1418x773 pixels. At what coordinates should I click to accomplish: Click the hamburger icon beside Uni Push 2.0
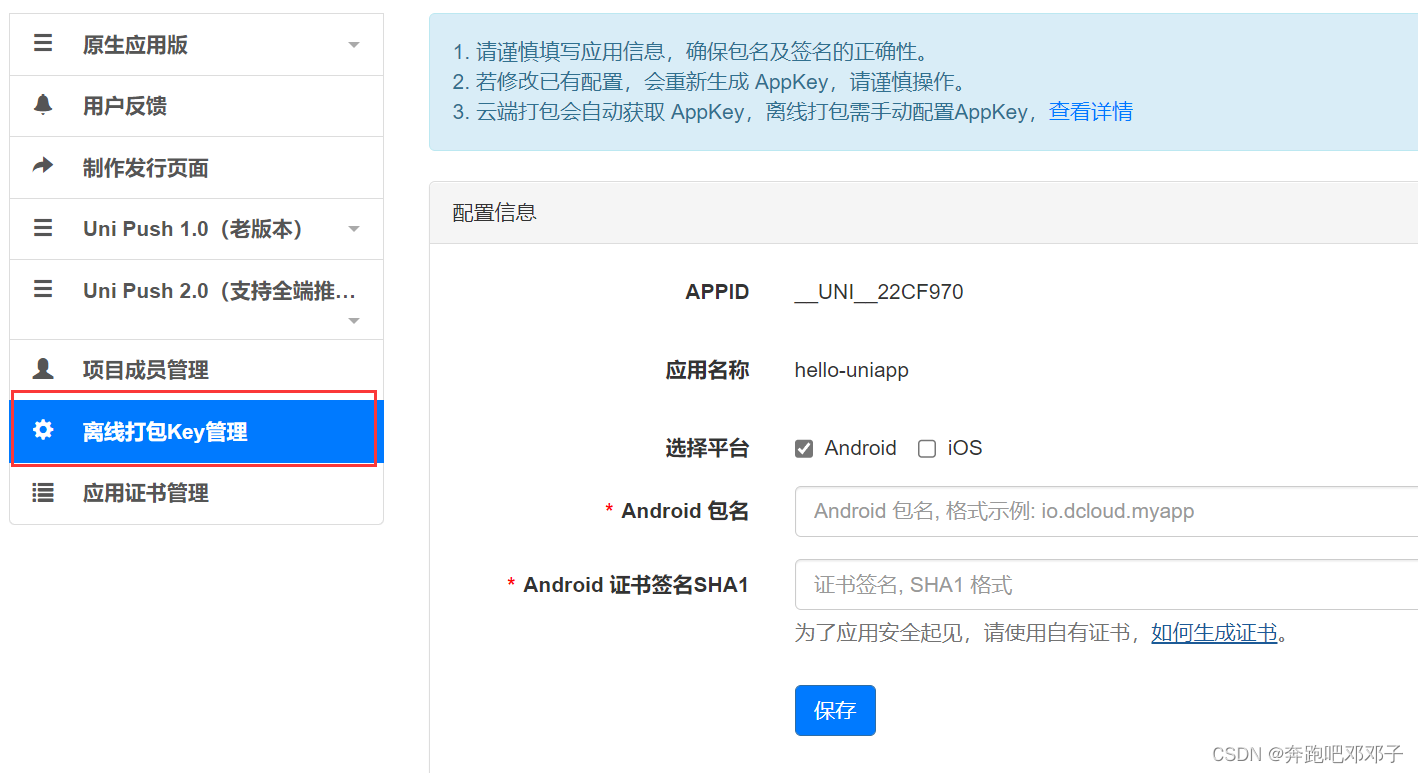43,289
